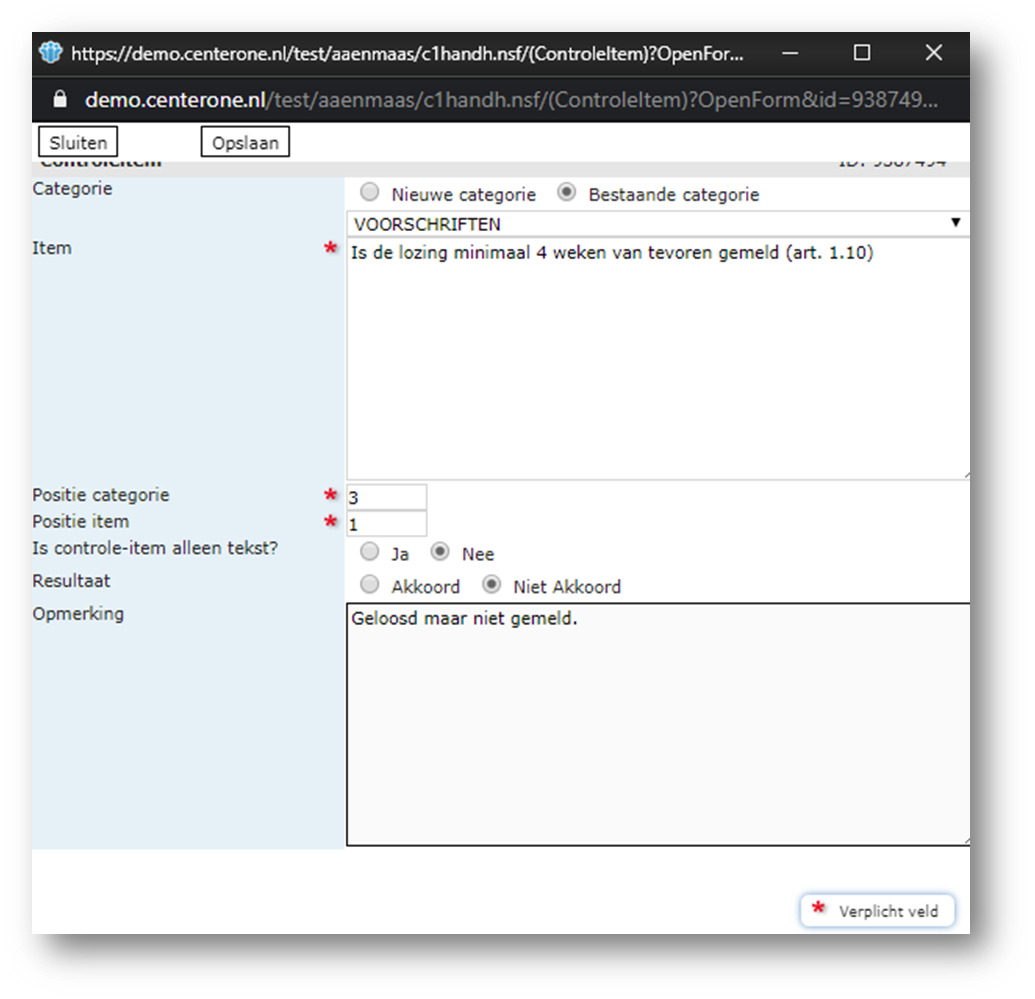Mark Resultaat as Akkoord
This screenshot has width=1035, height=999.
click(x=370, y=585)
